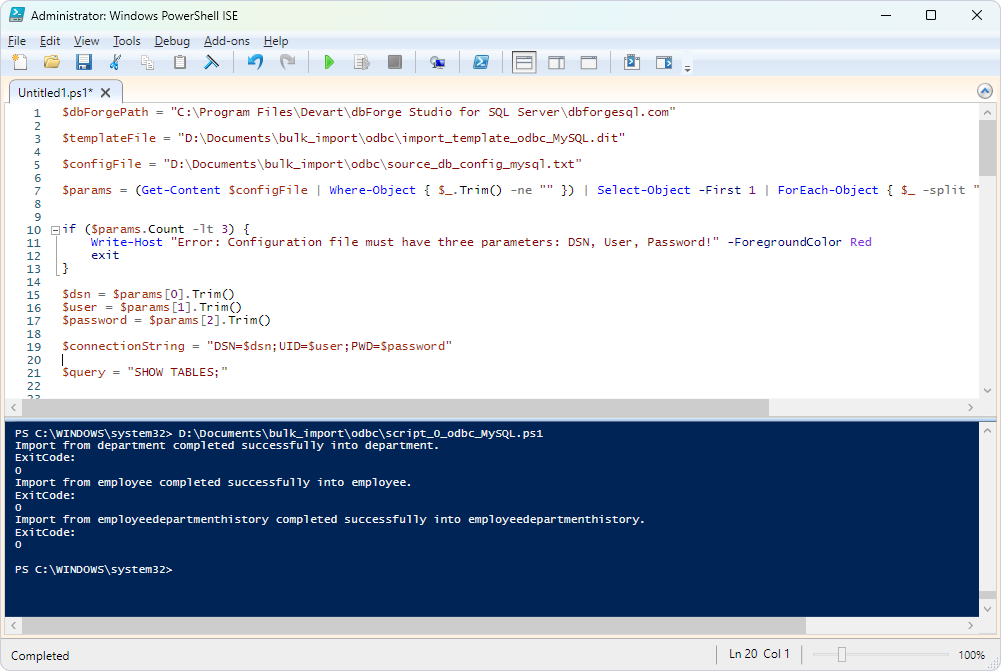Click the "SHOW TABLES;" string on line 21
The image size is (1001, 671).
pos(177,372)
